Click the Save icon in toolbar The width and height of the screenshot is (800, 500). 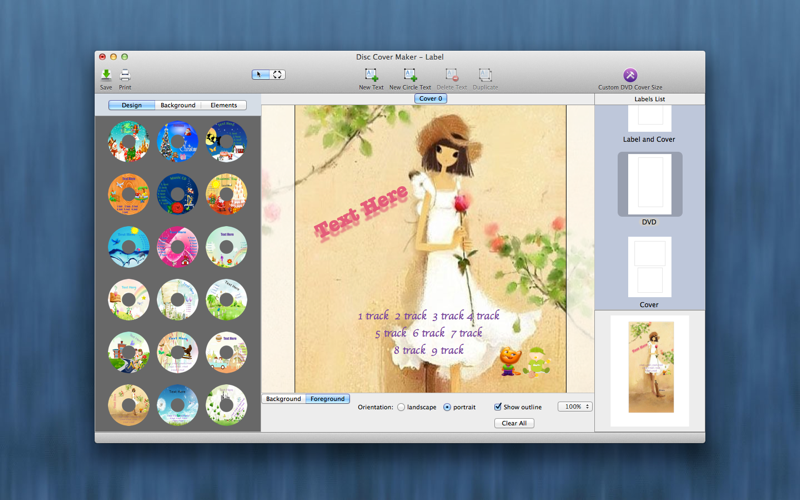tap(106, 76)
